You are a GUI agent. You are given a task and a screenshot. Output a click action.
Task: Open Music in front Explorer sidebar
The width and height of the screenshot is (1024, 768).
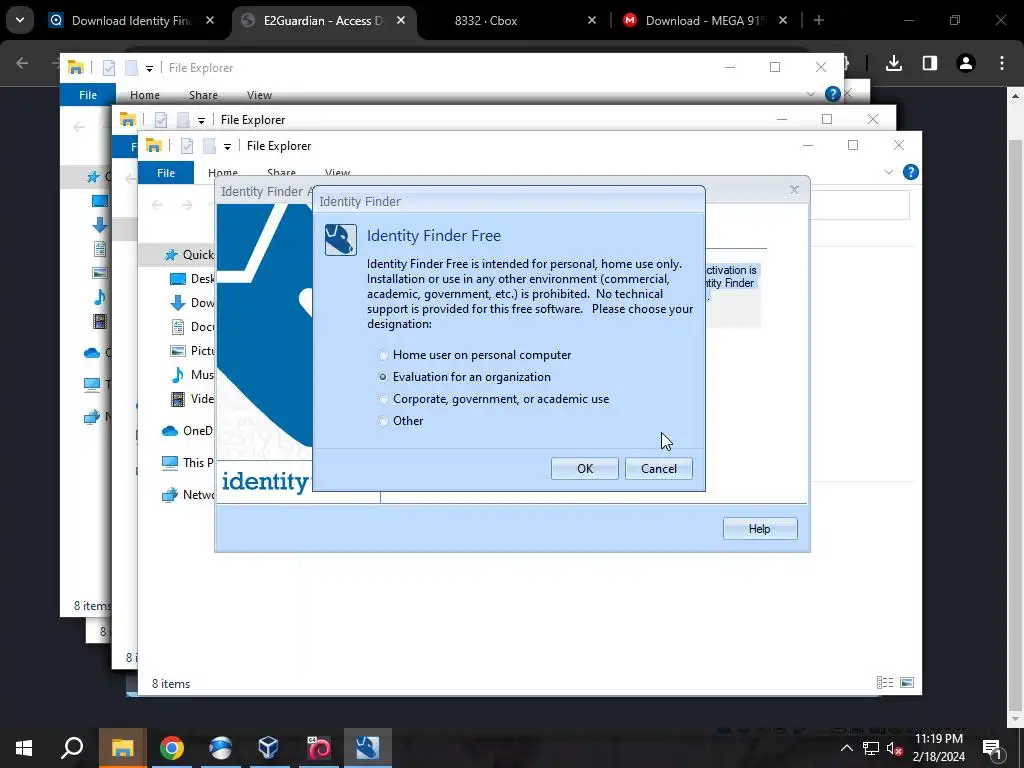point(192,375)
